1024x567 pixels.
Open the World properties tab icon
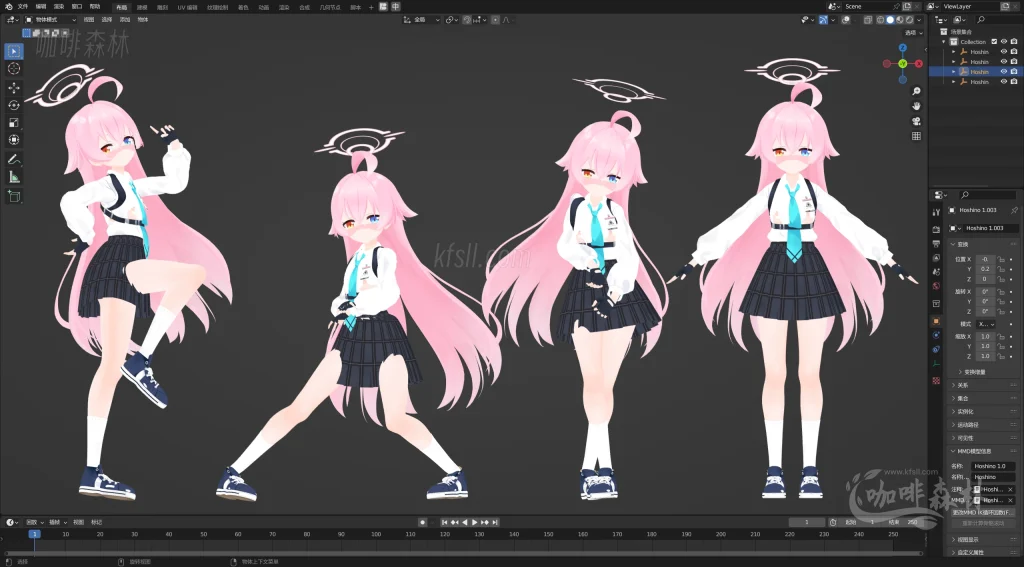(x=936, y=286)
